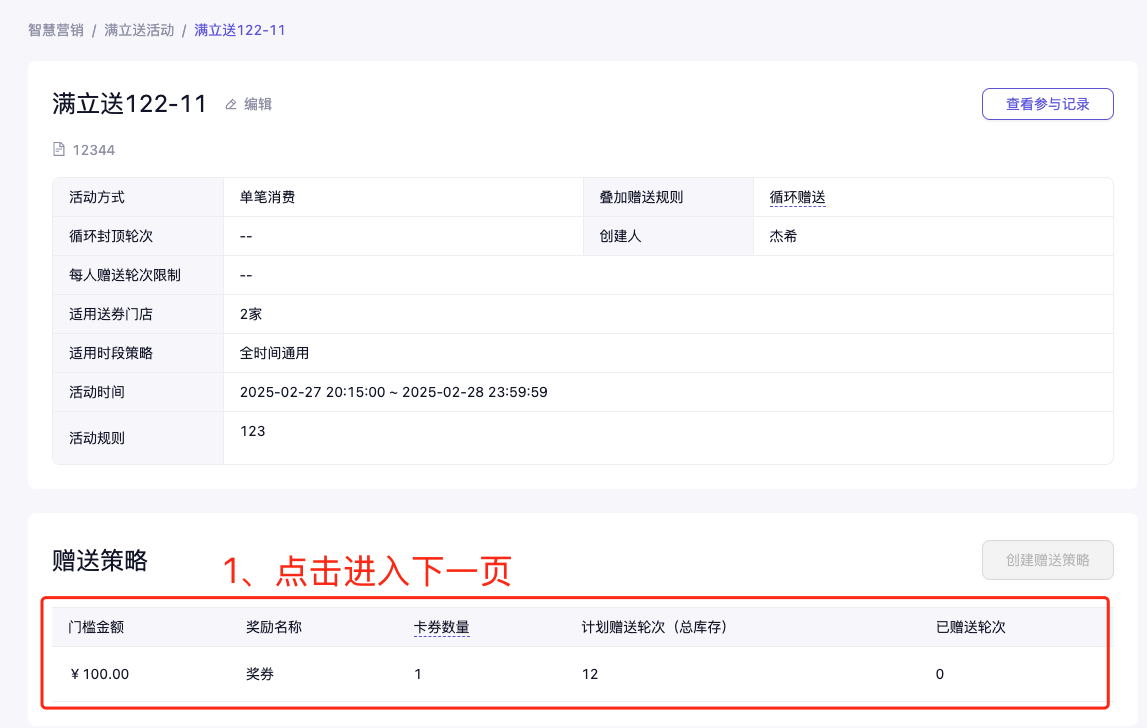The width and height of the screenshot is (1147, 728).
Task: Click the 编辑 text label
Action: tap(258, 104)
